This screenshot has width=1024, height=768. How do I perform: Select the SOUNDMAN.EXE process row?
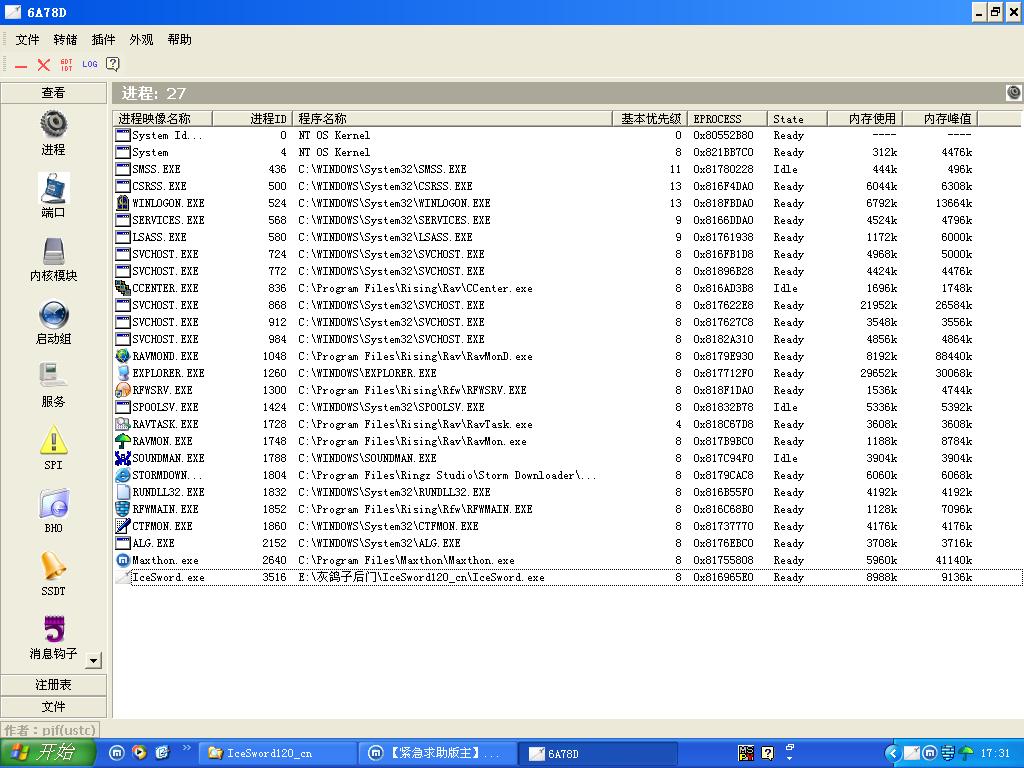pos(568,458)
